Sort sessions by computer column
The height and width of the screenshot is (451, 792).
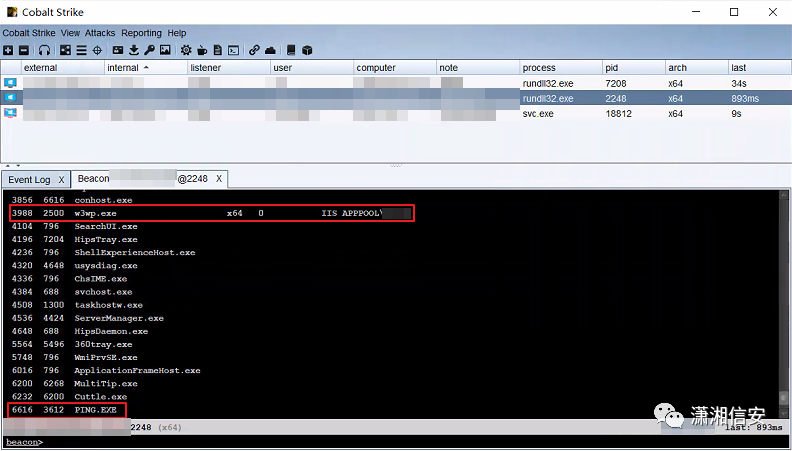(394, 68)
